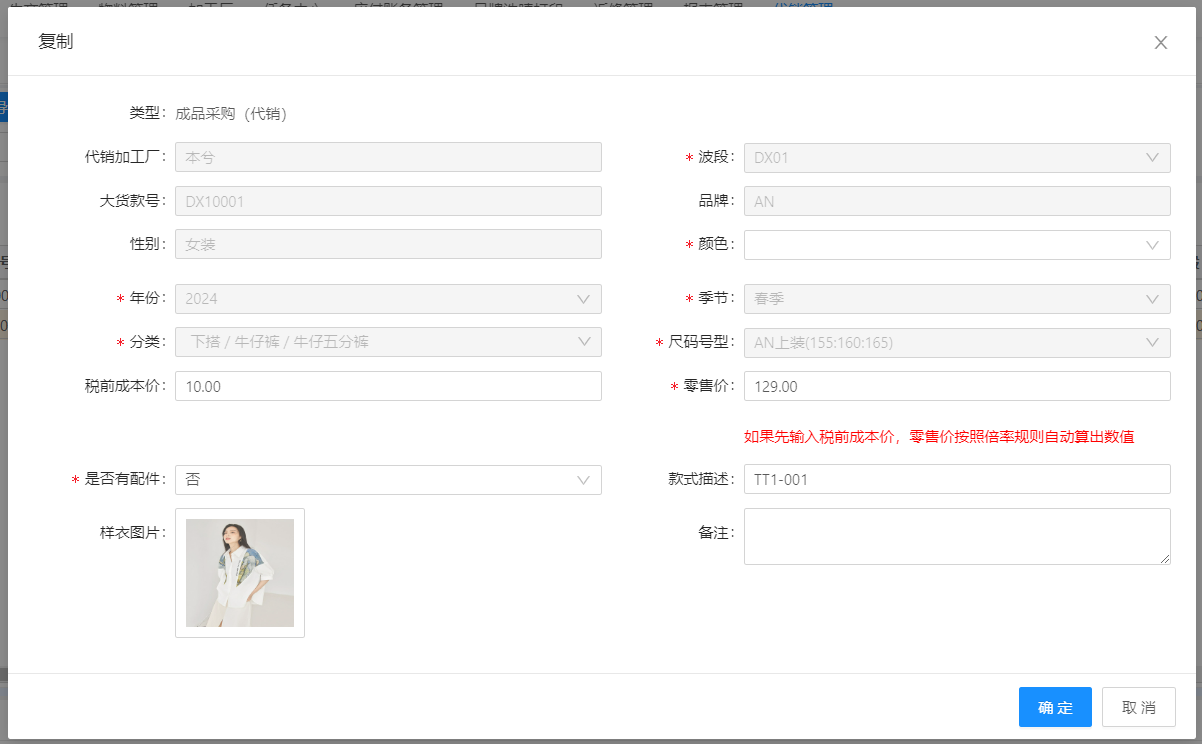Click the 品牌 AN field
Viewport: 1202px width, 744px height.
[x=956, y=202]
